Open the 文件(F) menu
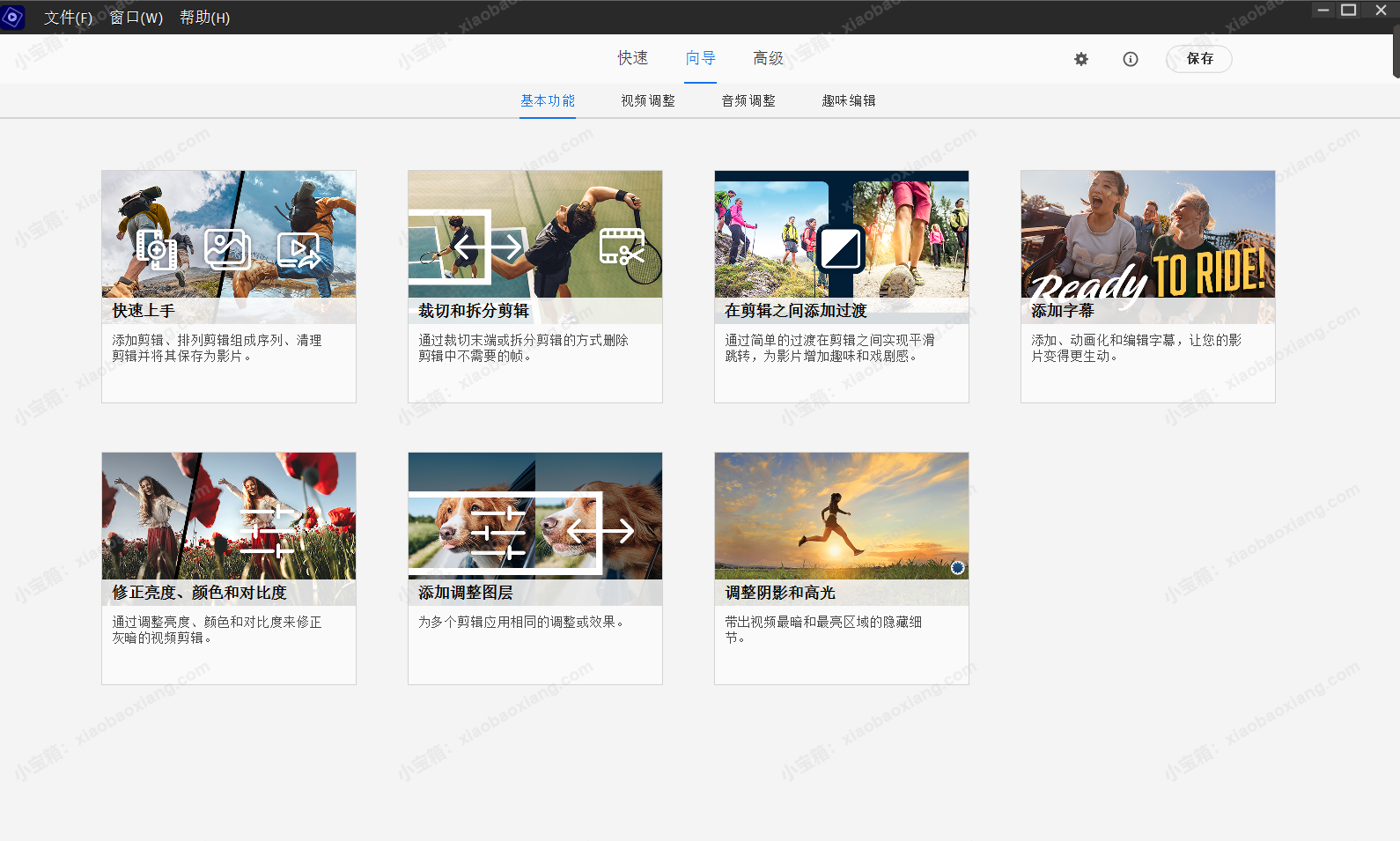Image resolution: width=1400 pixels, height=841 pixels. click(x=68, y=18)
